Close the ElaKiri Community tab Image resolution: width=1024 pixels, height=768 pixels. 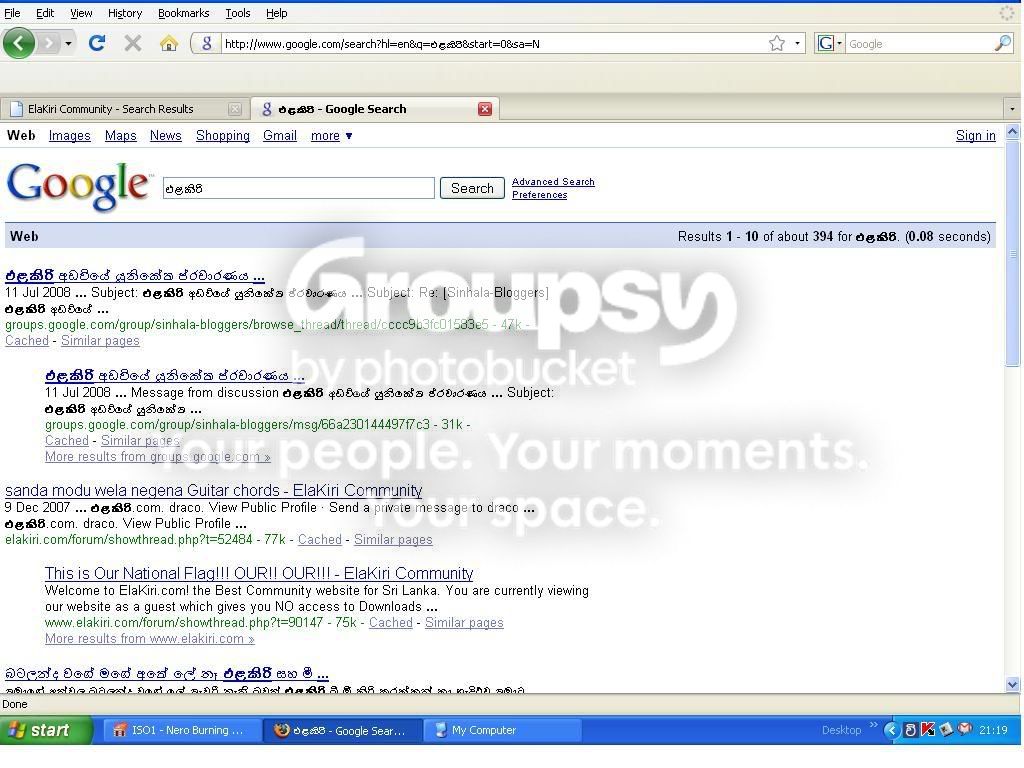point(235,109)
